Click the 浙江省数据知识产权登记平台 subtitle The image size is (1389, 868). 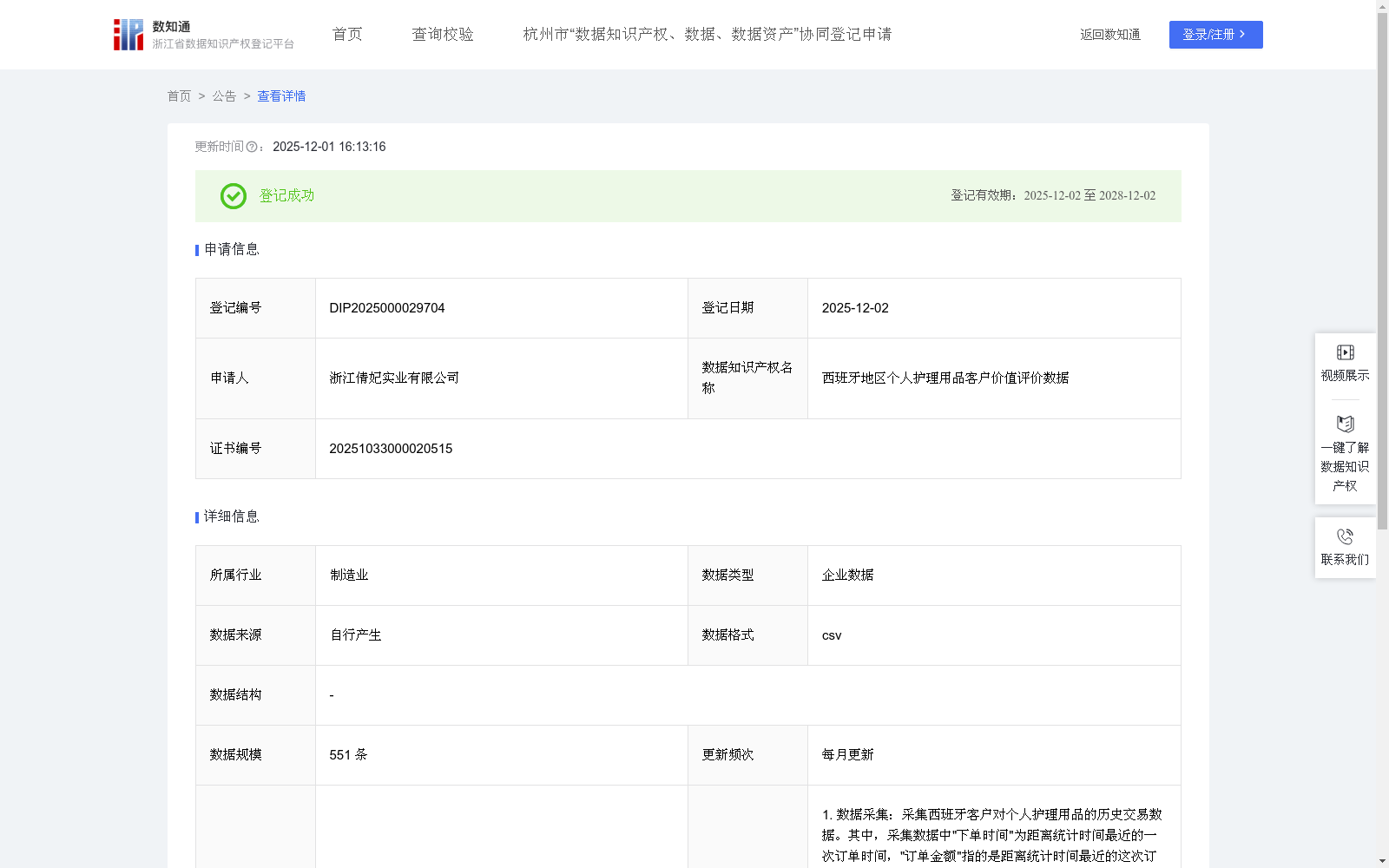[223, 44]
